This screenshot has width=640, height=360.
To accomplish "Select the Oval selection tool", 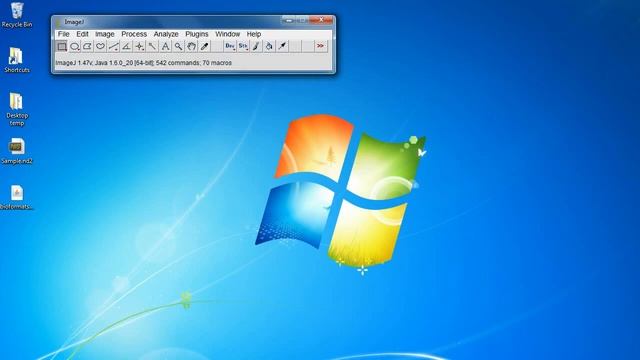I will click(75, 47).
